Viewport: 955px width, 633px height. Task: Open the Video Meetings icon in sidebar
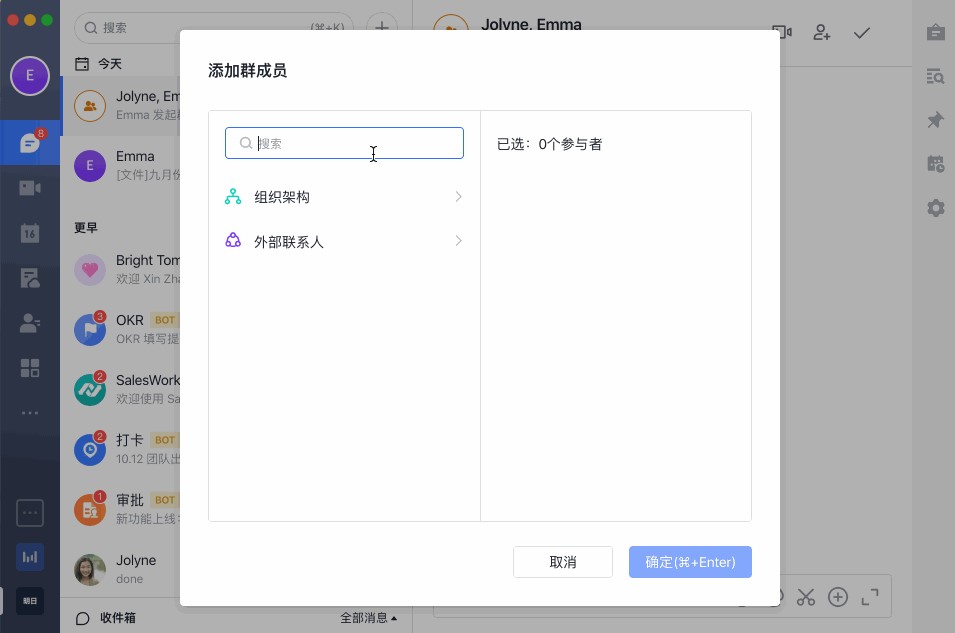pos(30,188)
